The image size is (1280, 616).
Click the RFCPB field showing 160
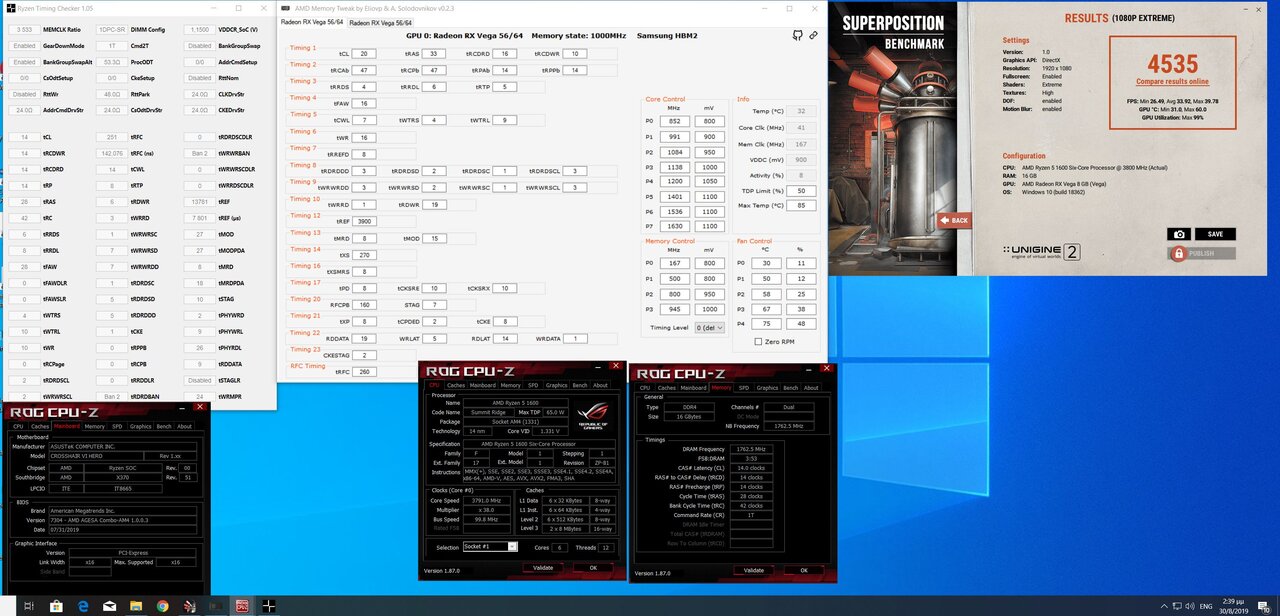tap(364, 305)
